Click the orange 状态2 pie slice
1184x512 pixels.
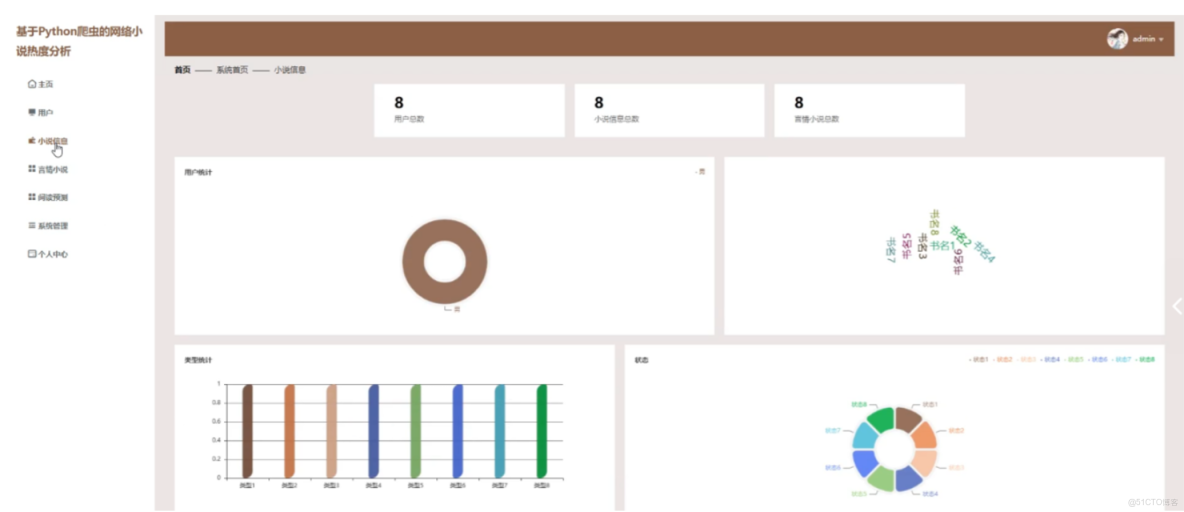coord(924,436)
